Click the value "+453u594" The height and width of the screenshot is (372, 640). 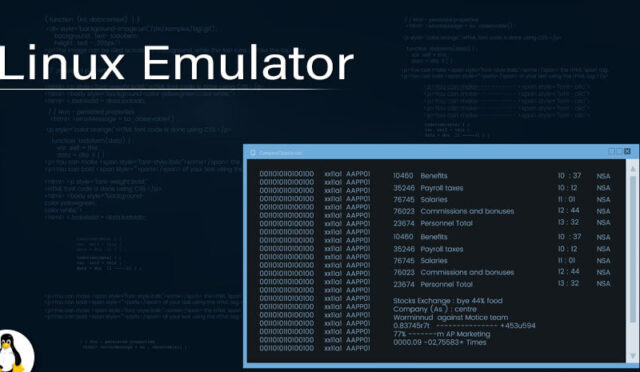pos(518,325)
